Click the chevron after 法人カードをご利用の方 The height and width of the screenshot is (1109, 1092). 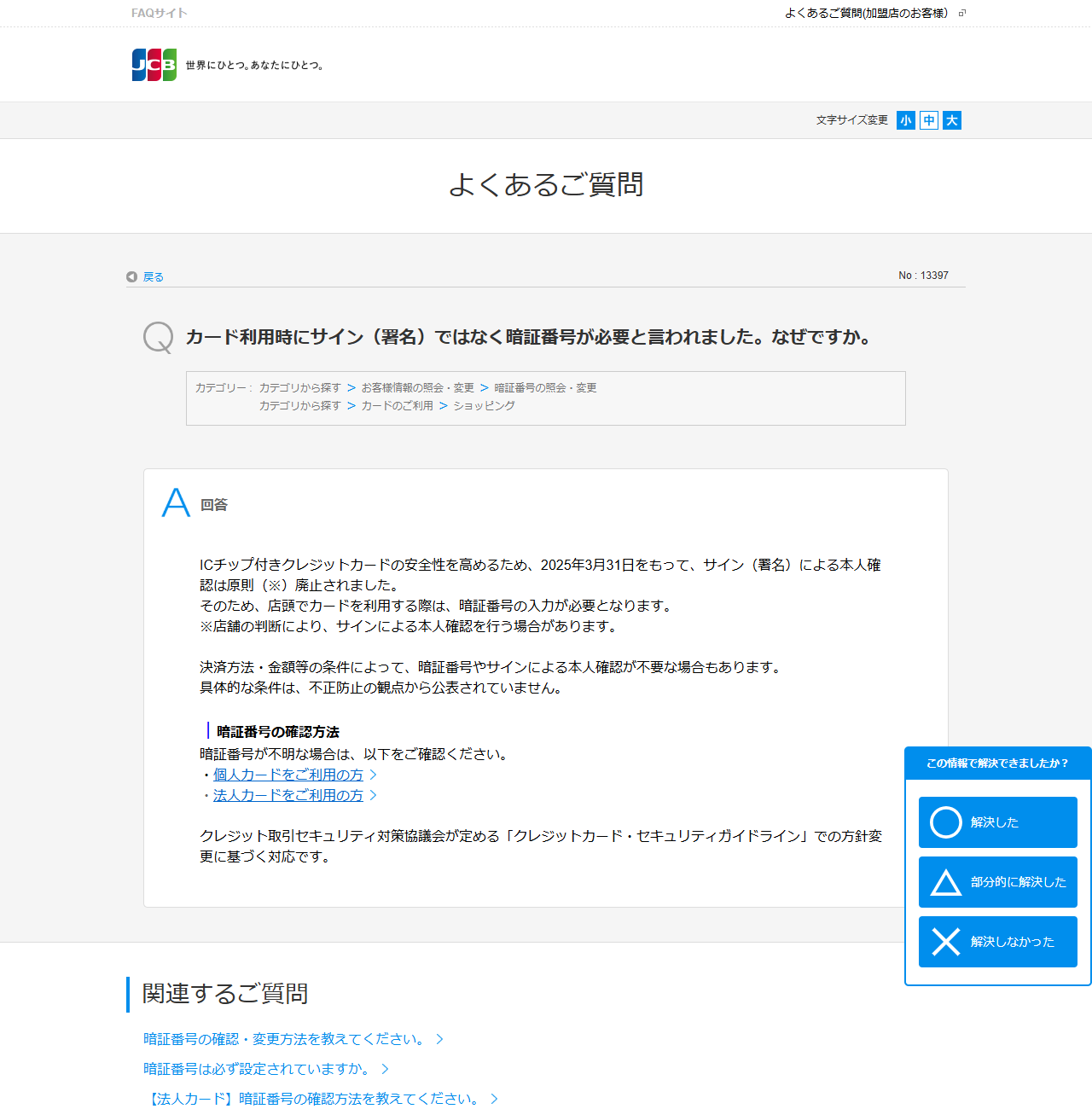pos(373,795)
